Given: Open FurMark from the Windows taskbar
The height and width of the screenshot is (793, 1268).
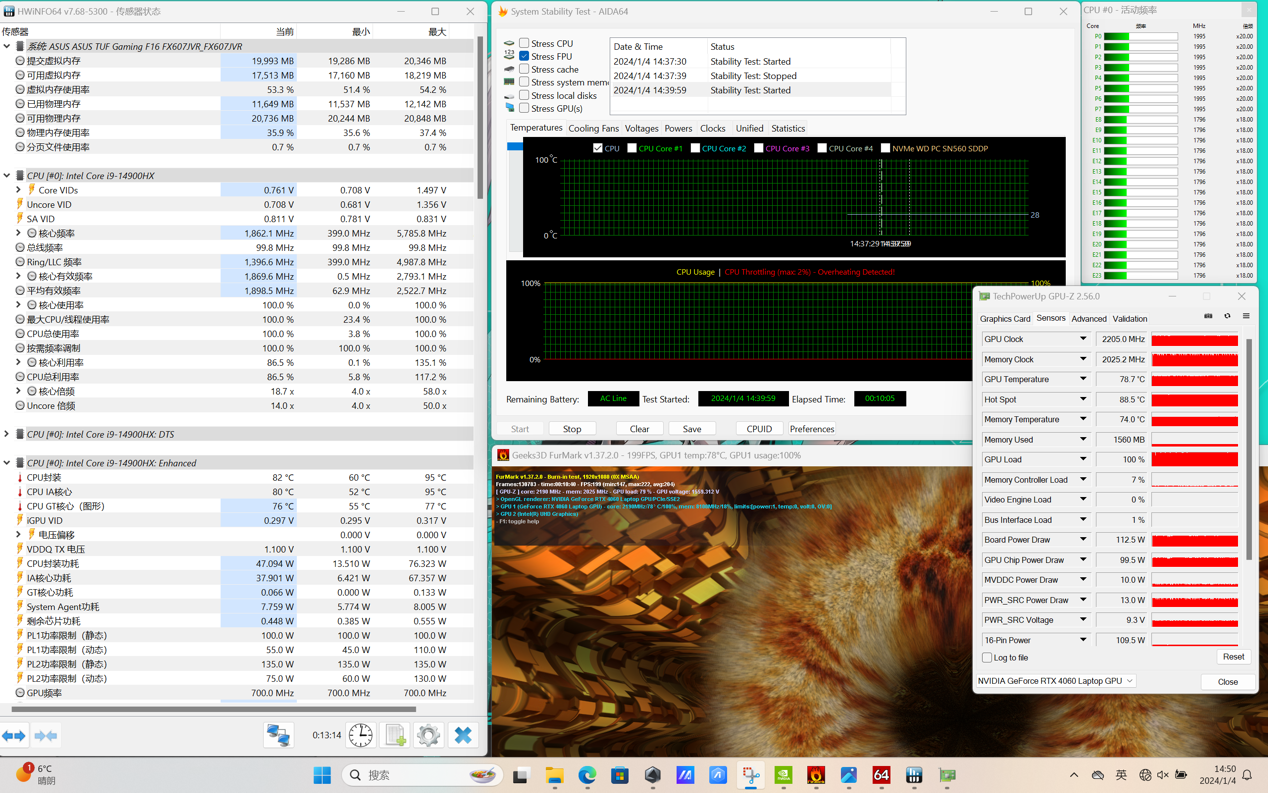Looking at the screenshot, I should tap(816, 775).
